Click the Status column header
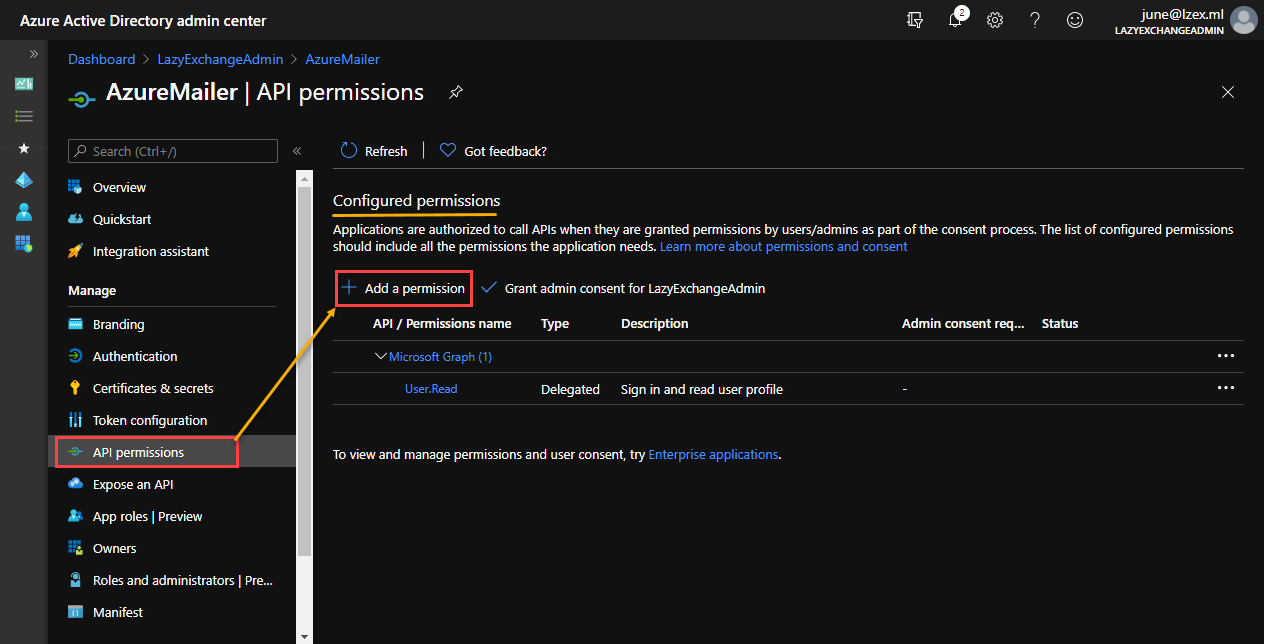The image size is (1264, 644). click(x=1060, y=323)
